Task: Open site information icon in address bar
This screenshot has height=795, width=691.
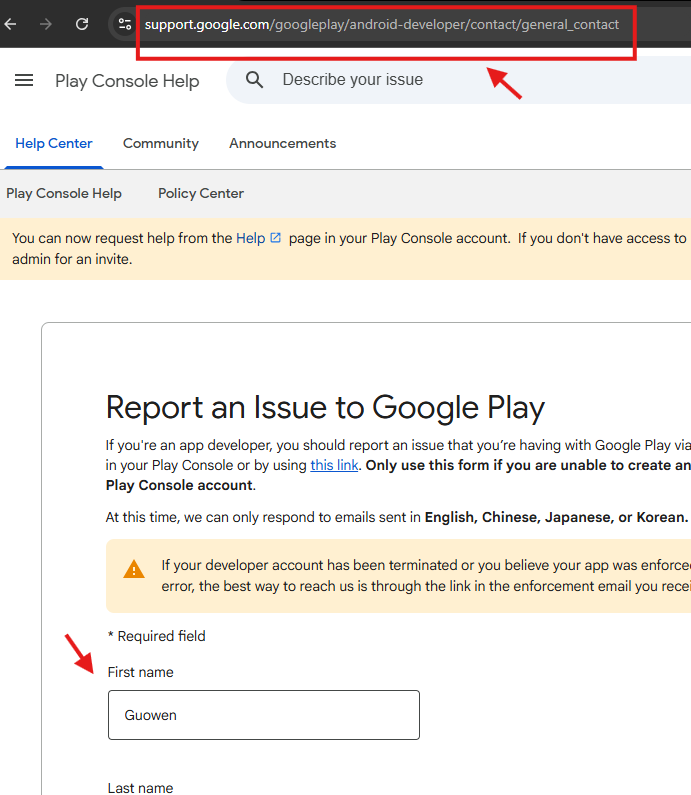Action: 124,24
